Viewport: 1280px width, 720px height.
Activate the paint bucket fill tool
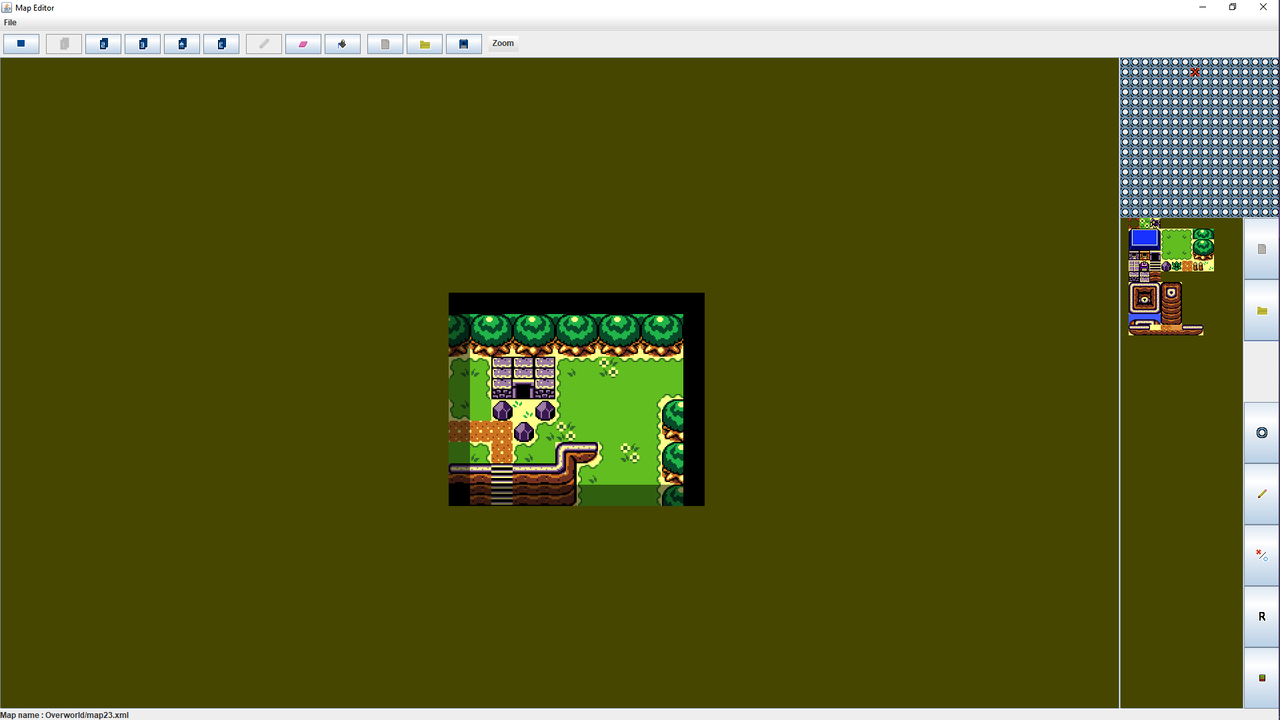pyautogui.click(x=343, y=44)
